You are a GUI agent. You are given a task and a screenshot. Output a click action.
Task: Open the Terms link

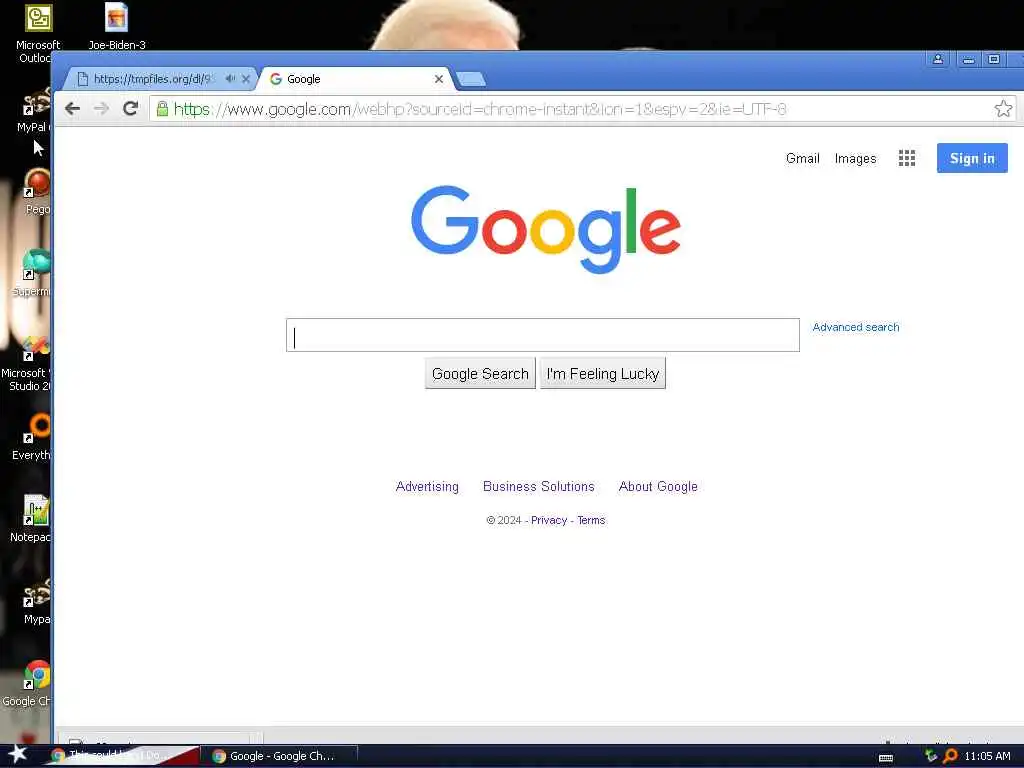[x=591, y=520]
